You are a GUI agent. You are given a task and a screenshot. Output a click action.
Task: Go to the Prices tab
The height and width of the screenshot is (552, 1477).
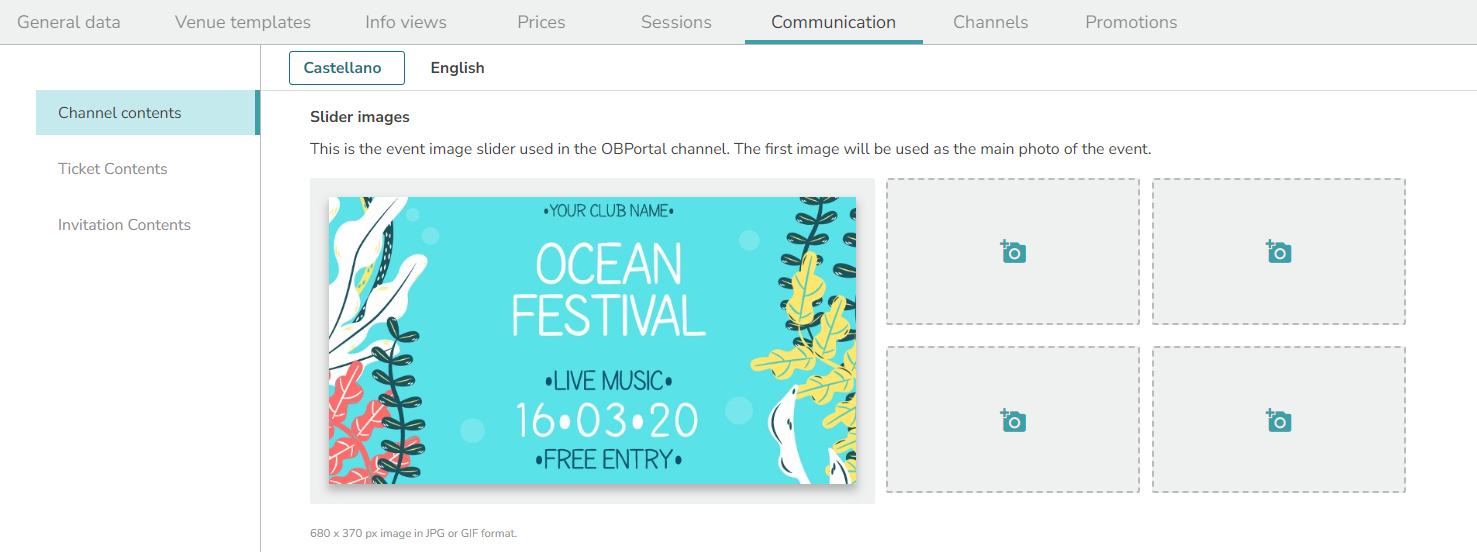[541, 22]
